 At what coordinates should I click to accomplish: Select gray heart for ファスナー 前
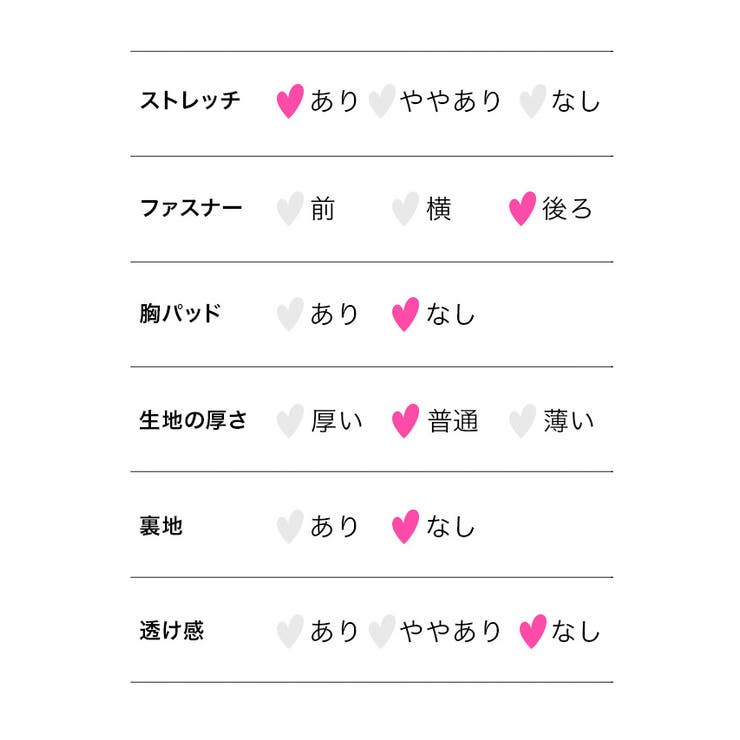(289, 208)
